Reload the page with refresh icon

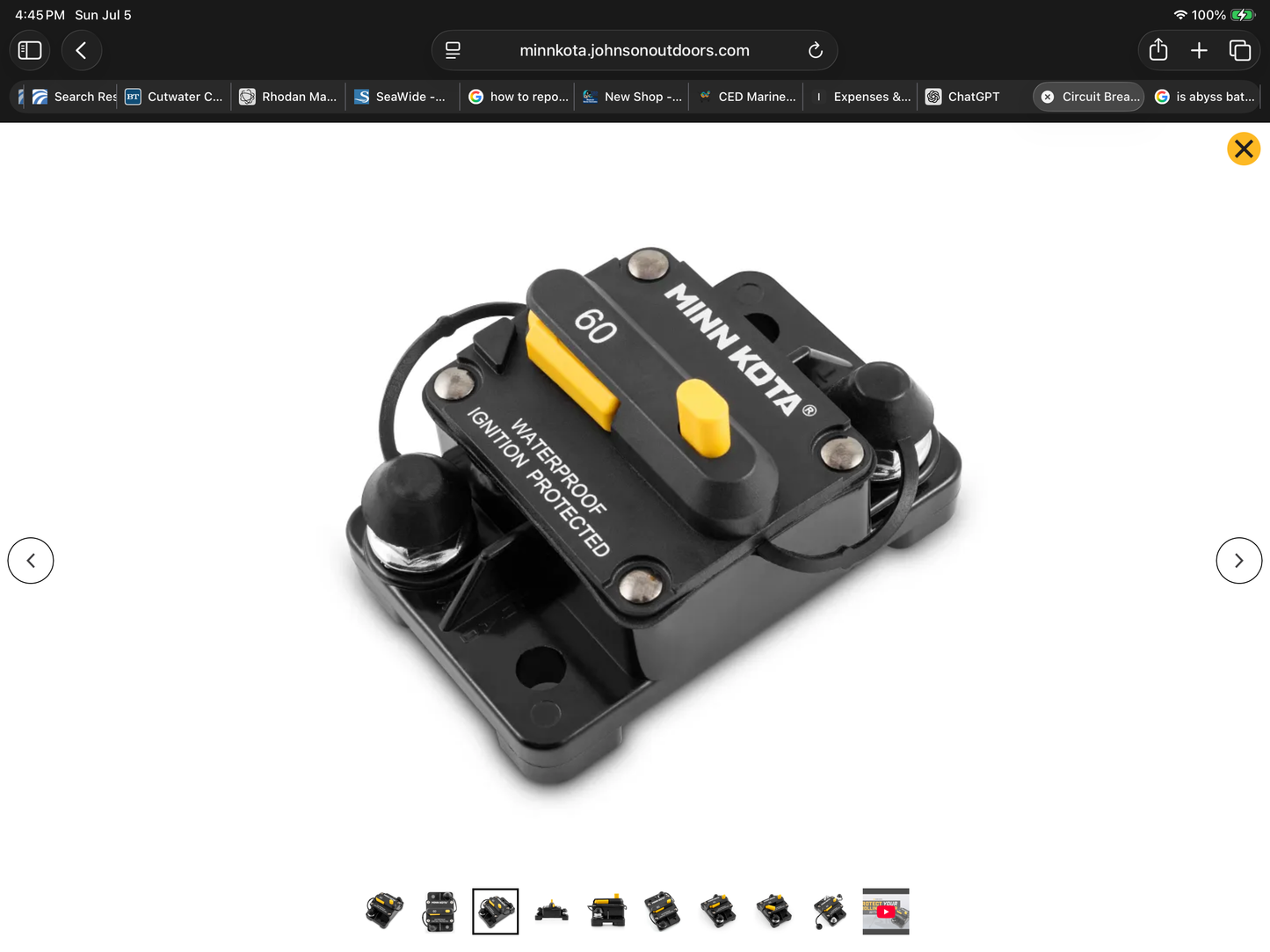816,50
